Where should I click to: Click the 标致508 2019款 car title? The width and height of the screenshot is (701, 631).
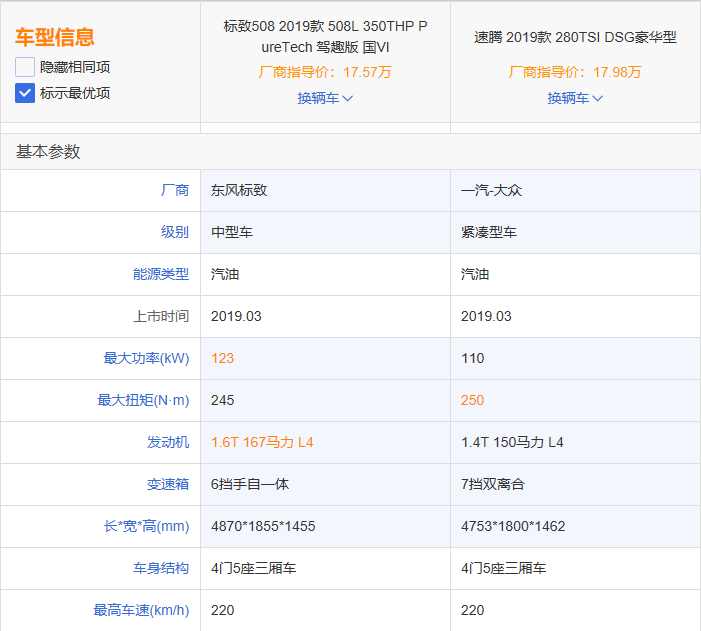[325, 36]
